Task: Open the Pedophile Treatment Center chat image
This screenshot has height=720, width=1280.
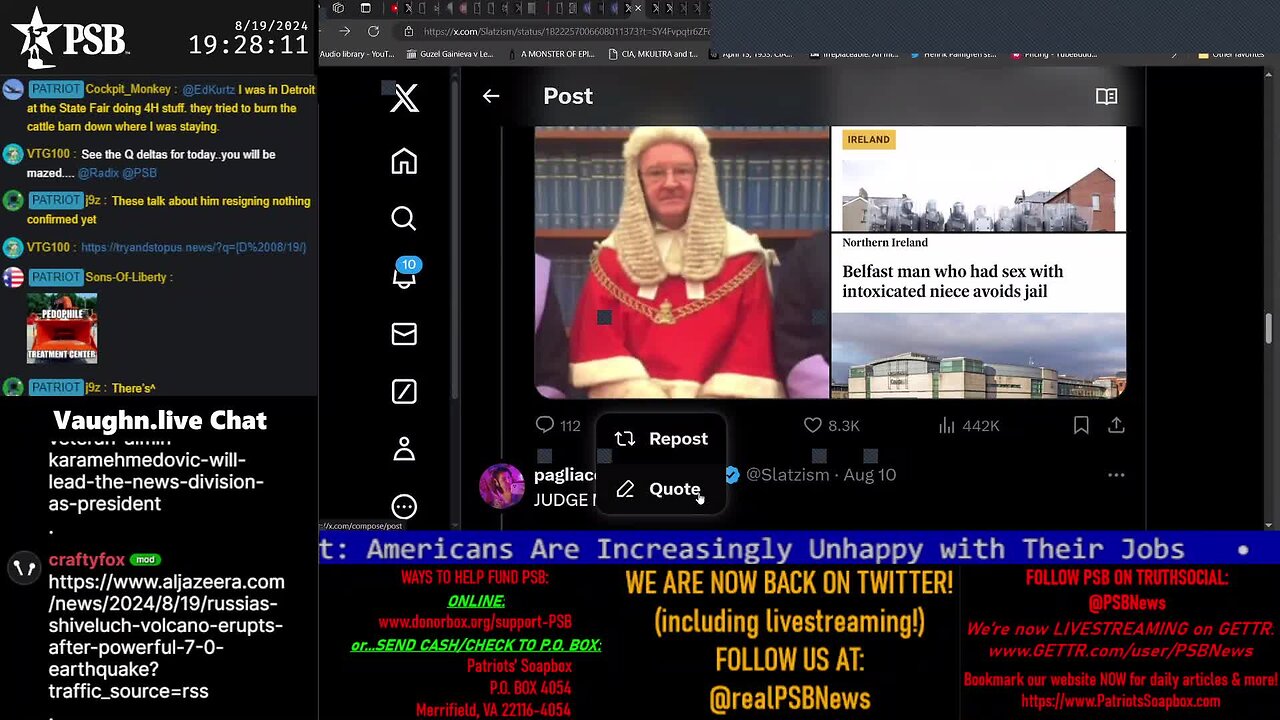Action: click(x=62, y=328)
